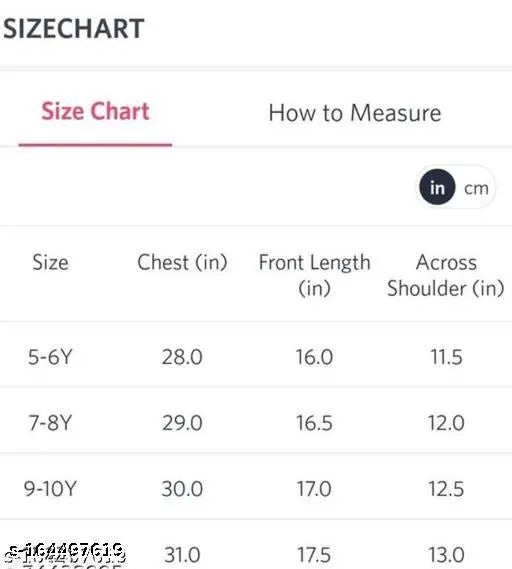
Task: Click the Across Shoulder (in) header
Action: click(446, 275)
